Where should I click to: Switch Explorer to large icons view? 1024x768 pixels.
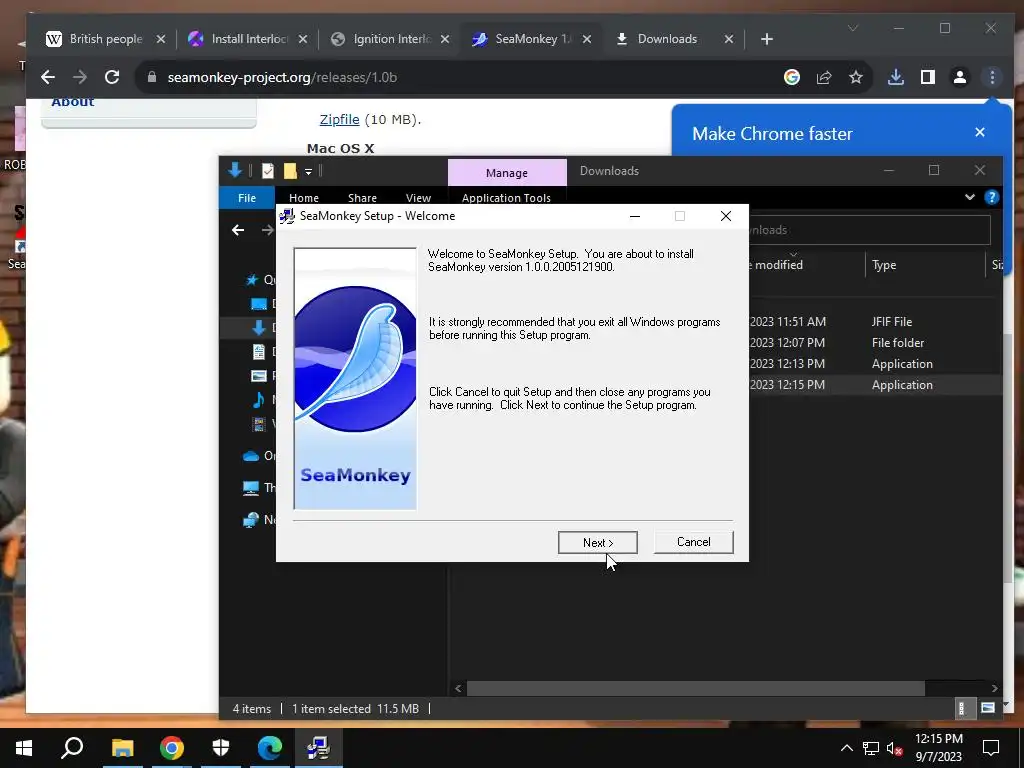click(x=987, y=708)
